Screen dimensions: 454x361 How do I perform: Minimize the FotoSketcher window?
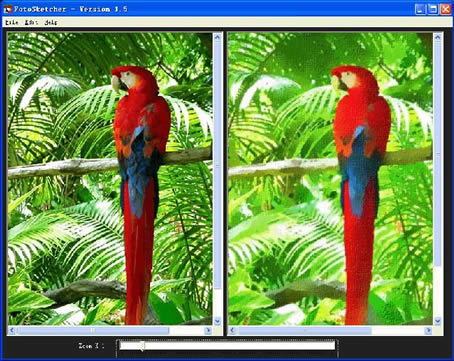pyautogui.click(x=420, y=9)
